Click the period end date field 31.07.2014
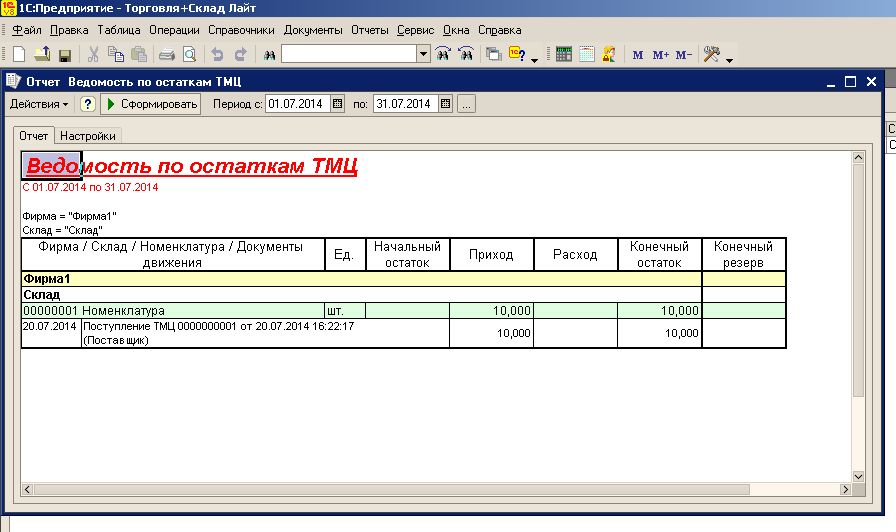Screen dimensions: 896x532 [x=406, y=104]
